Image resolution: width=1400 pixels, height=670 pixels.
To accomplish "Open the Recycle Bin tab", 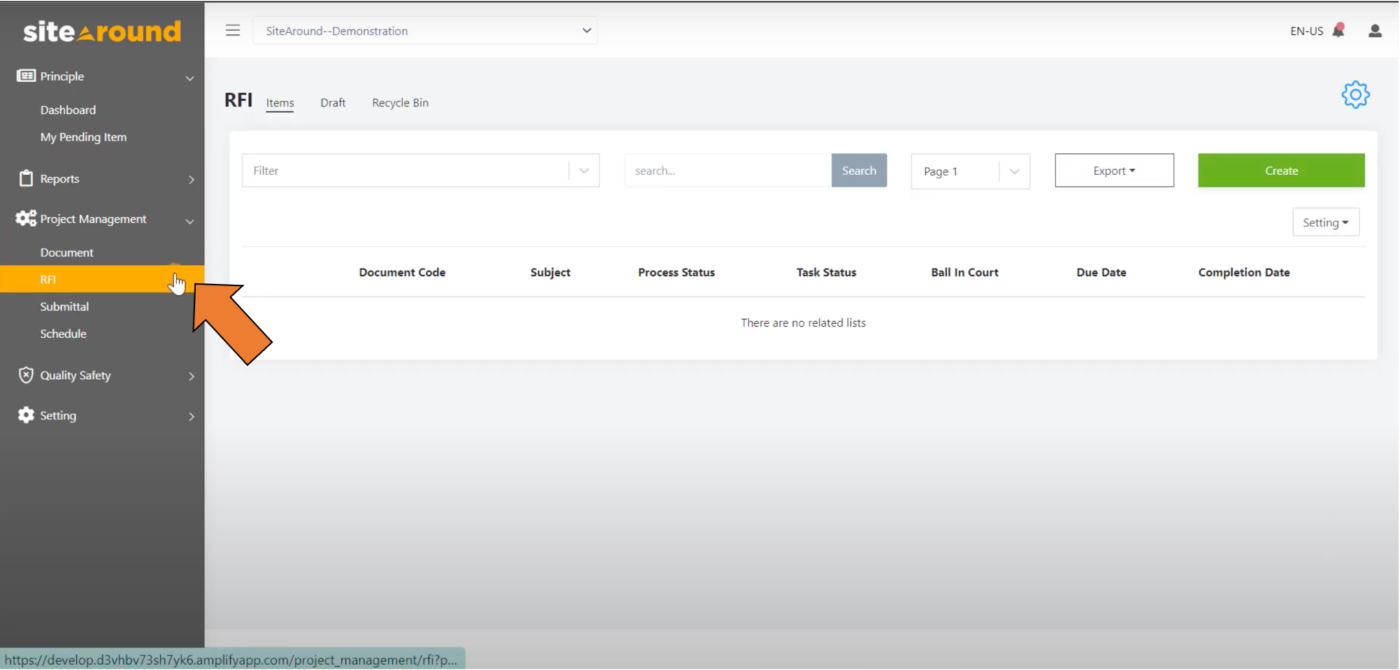I will click(399, 102).
